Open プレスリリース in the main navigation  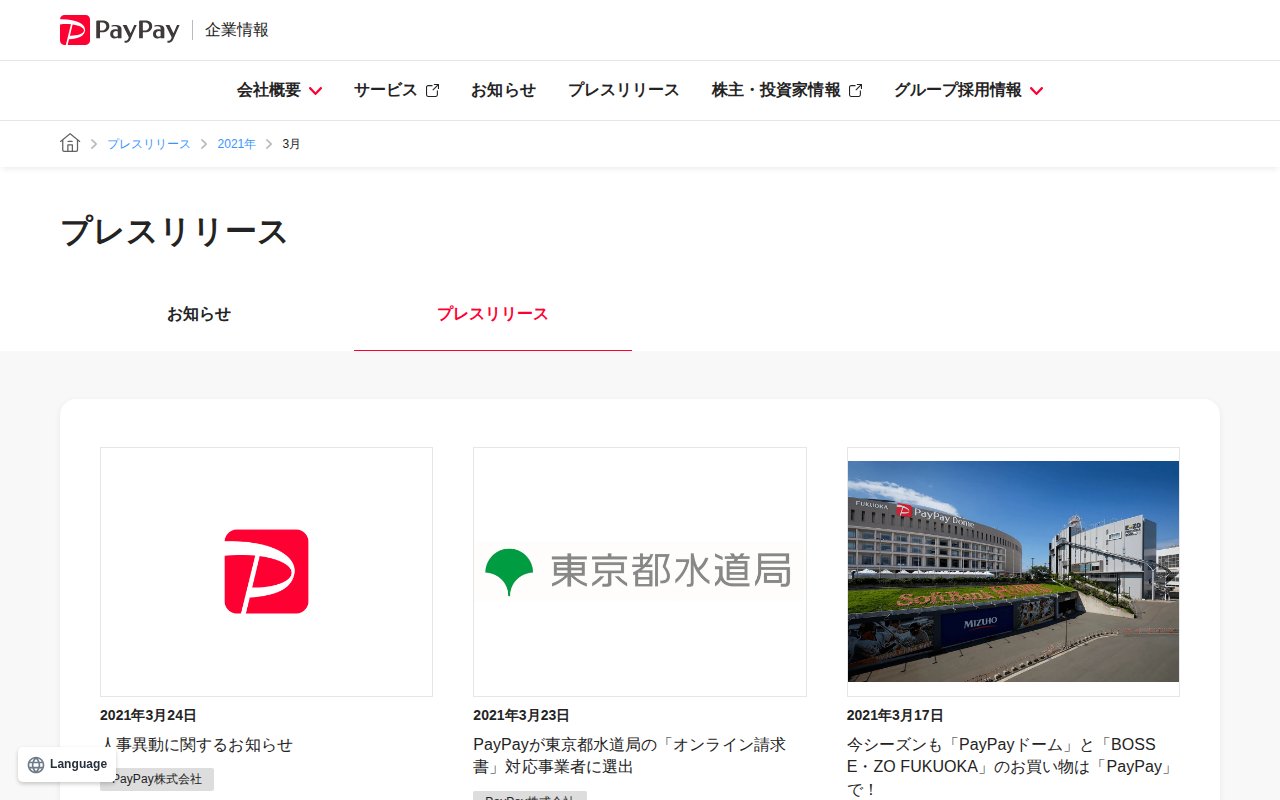pos(624,90)
